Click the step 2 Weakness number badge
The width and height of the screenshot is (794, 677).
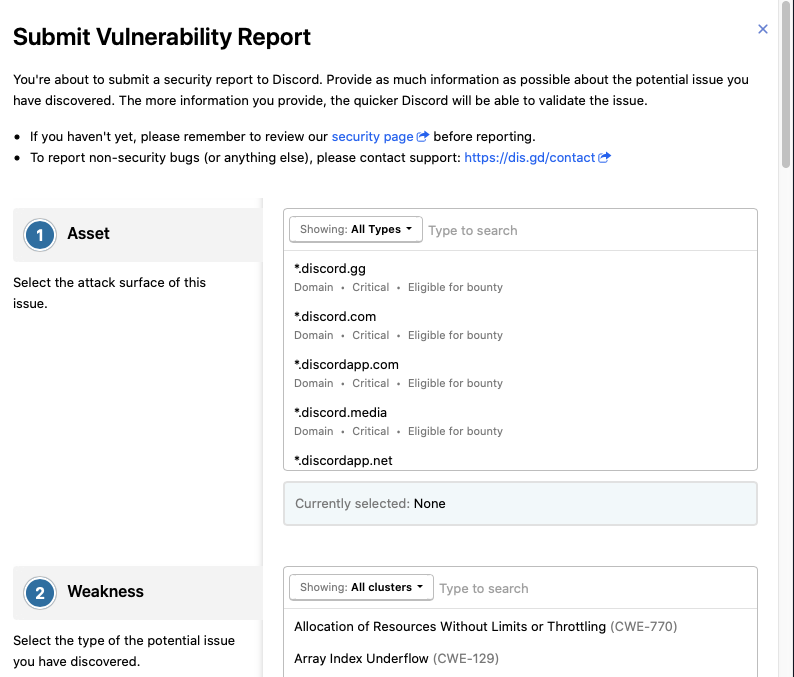tap(39, 593)
